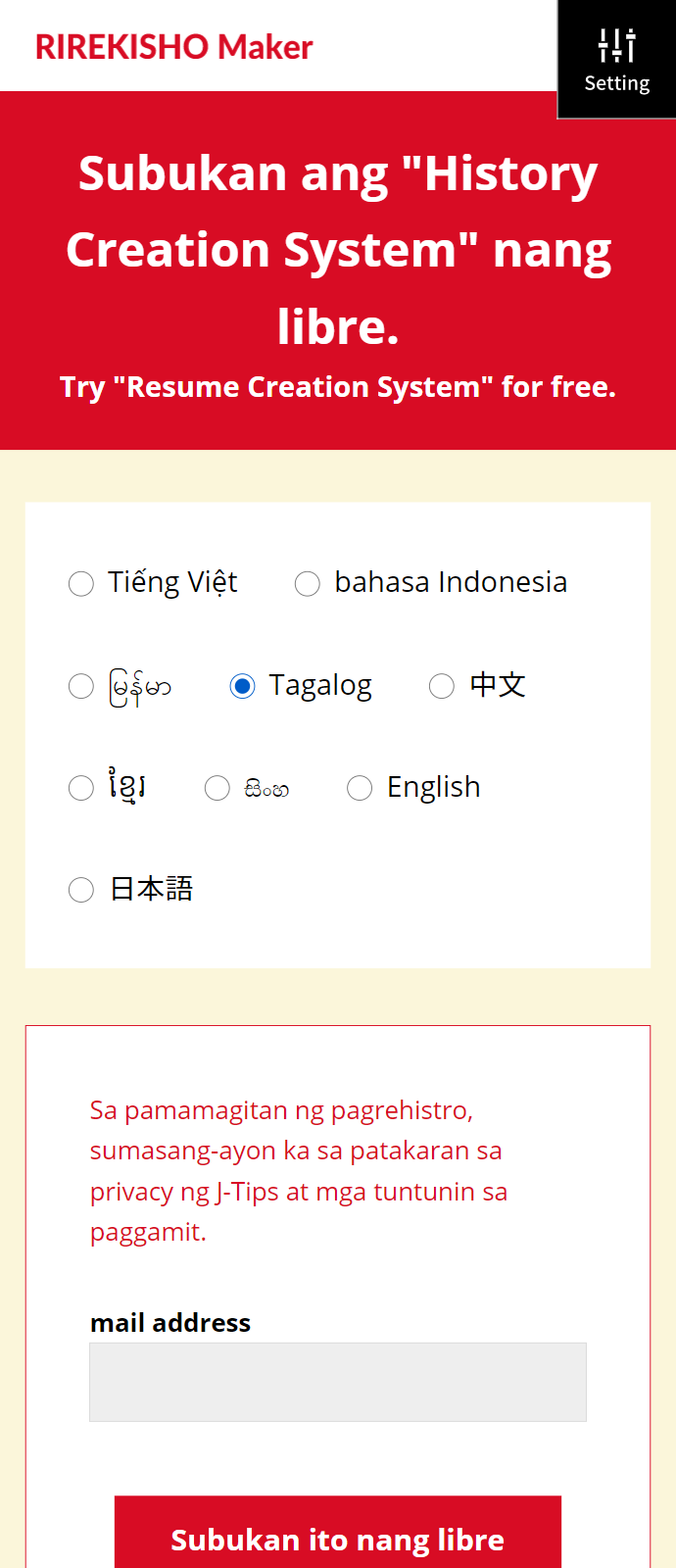Select the English radio button
This screenshot has width=676, height=1568.
pyautogui.click(x=360, y=788)
